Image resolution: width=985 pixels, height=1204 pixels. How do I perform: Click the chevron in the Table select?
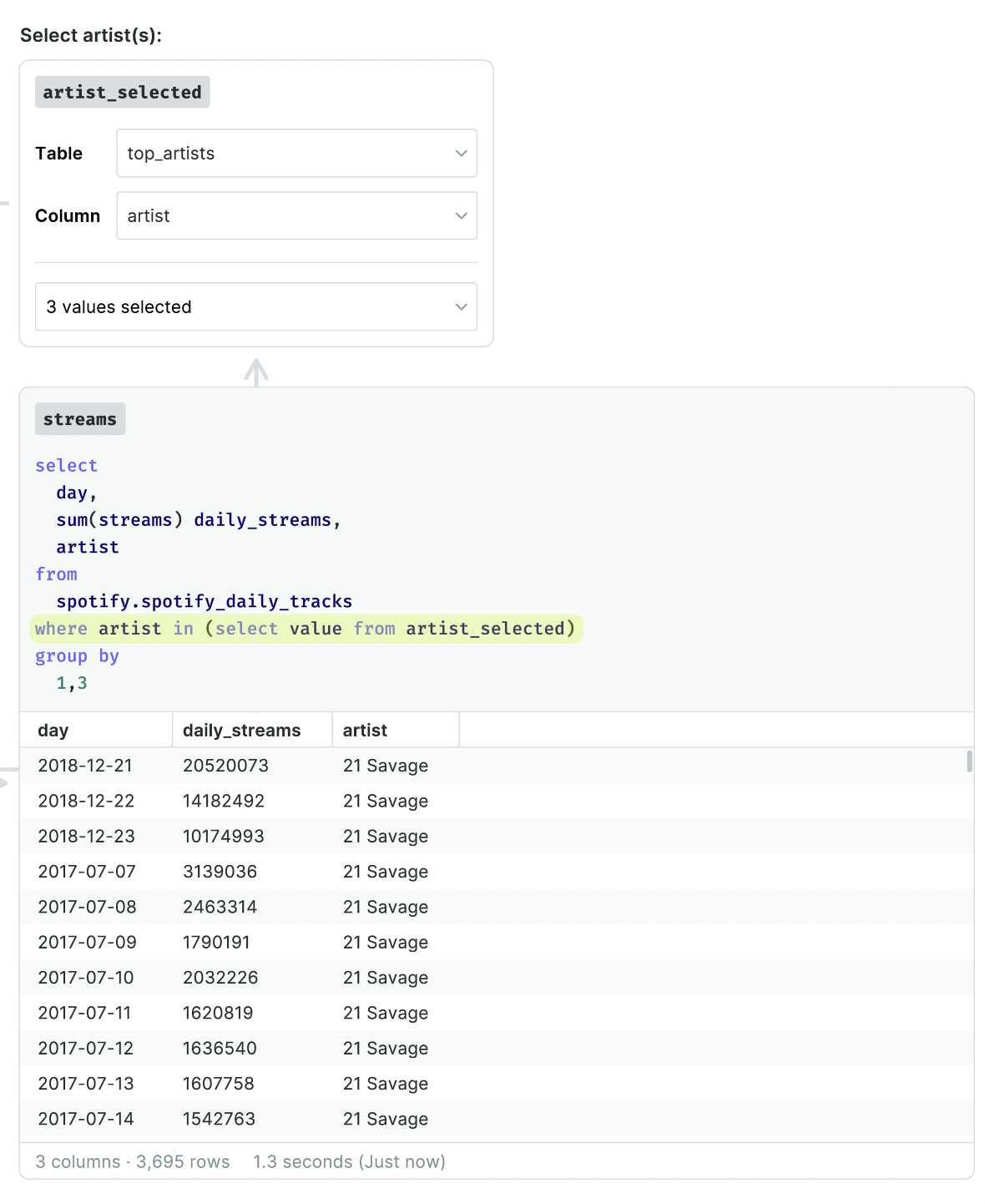[x=461, y=153]
